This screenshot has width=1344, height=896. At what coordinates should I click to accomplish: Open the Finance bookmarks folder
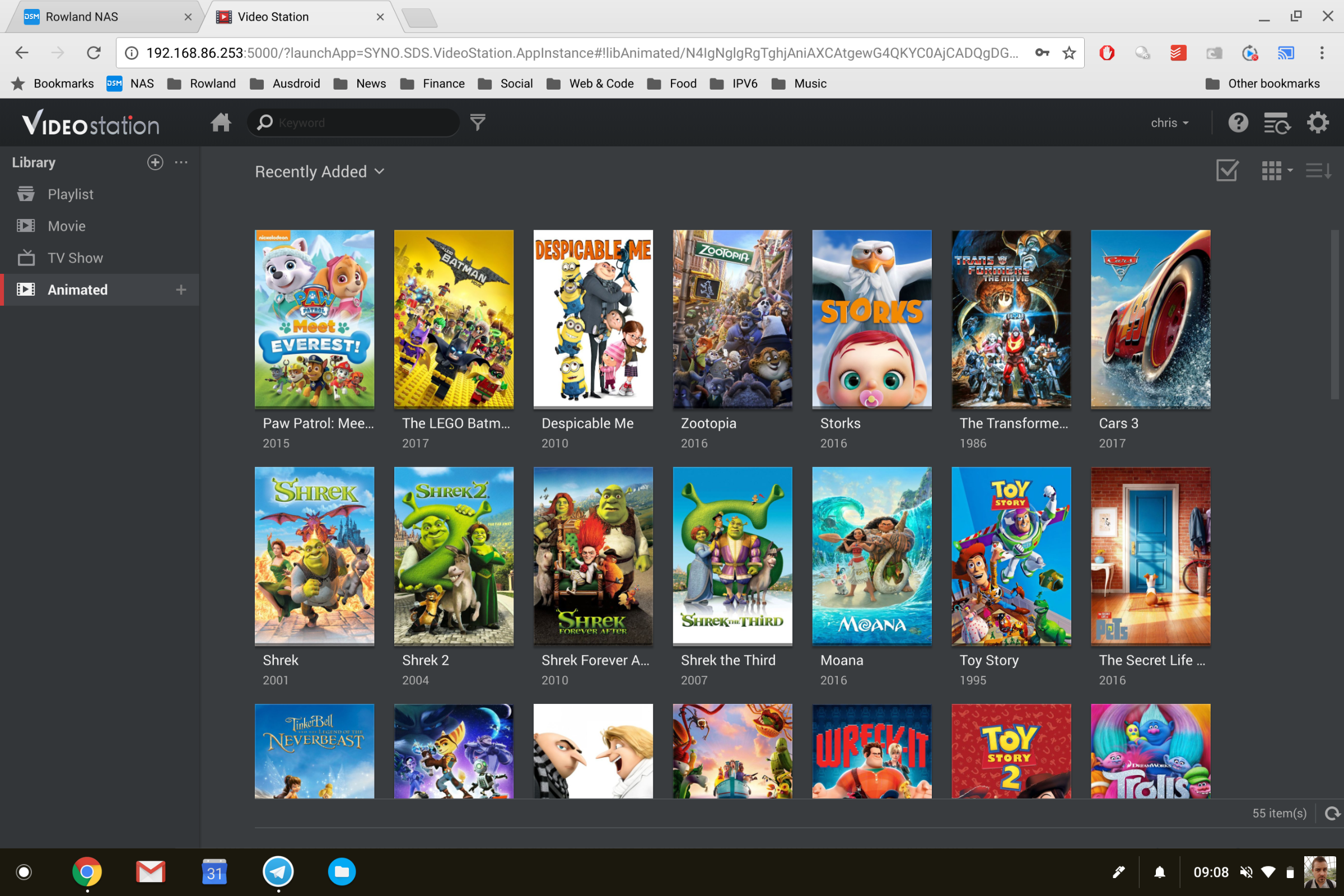[x=432, y=83]
